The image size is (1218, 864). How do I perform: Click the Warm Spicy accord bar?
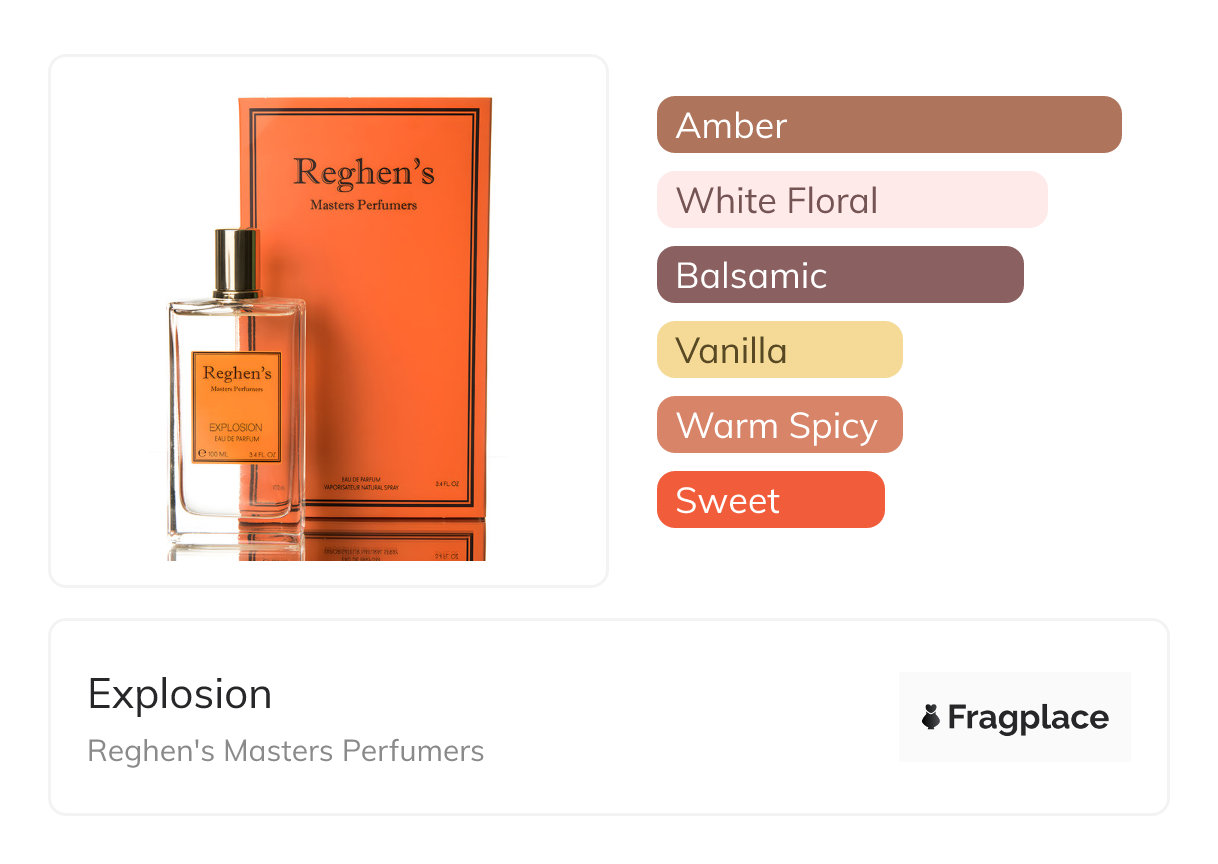pos(780,425)
